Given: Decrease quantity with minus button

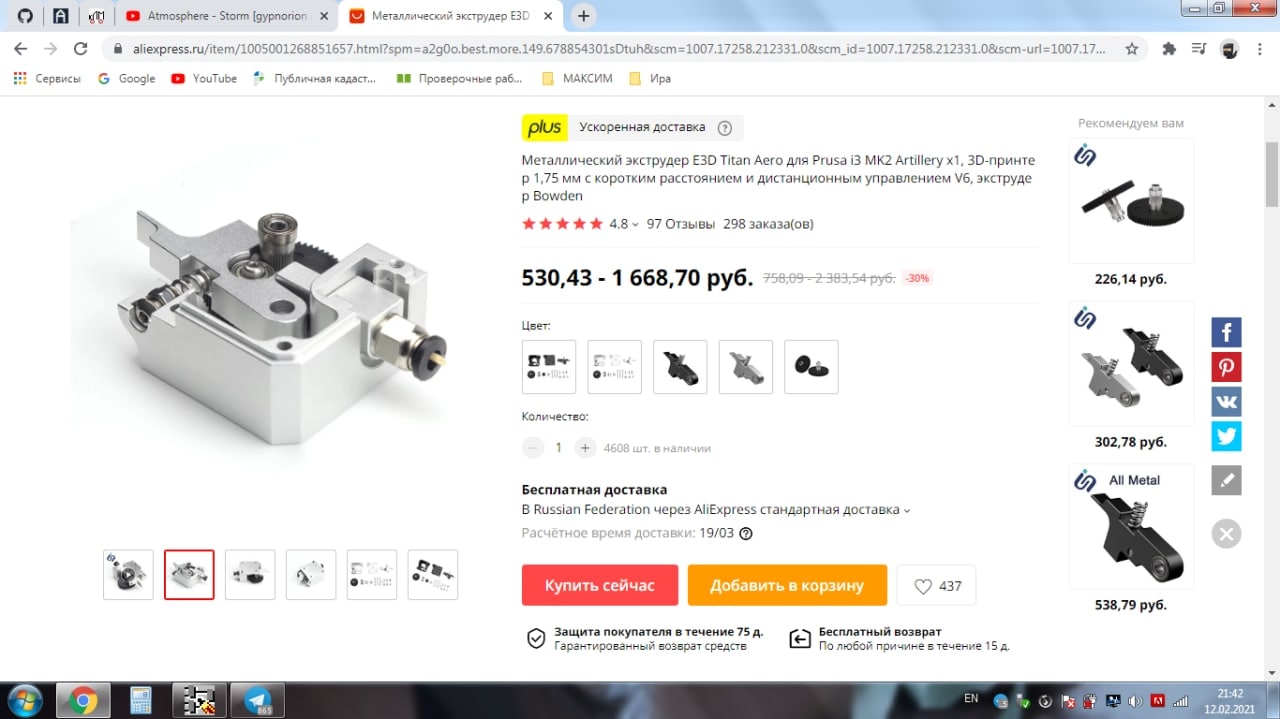Looking at the screenshot, I should [533, 448].
